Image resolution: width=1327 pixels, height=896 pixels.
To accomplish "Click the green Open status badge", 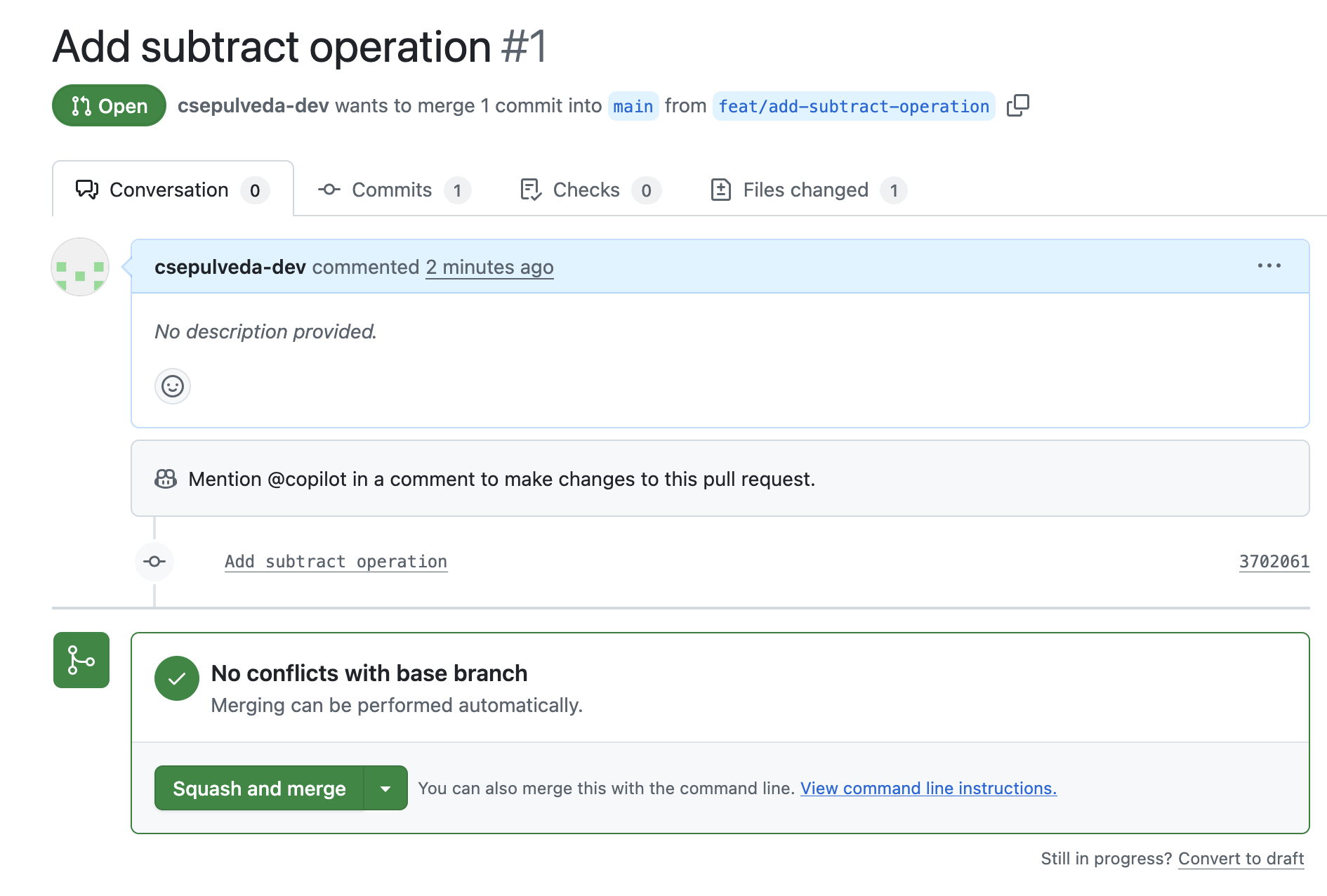I will [109, 106].
